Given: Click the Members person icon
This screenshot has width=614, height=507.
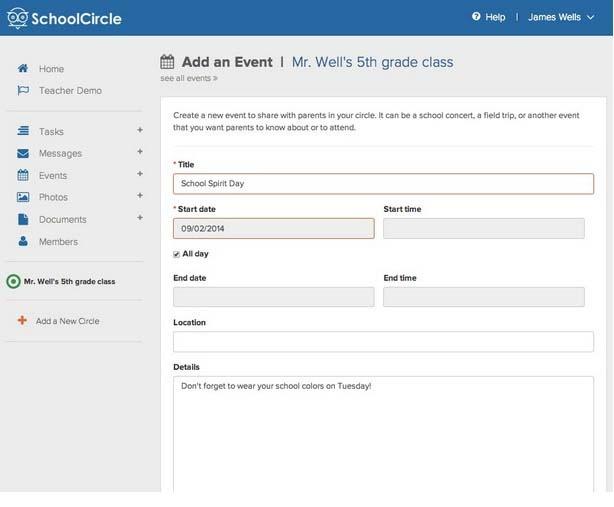Looking at the screenshot, I should coord(23,241).
